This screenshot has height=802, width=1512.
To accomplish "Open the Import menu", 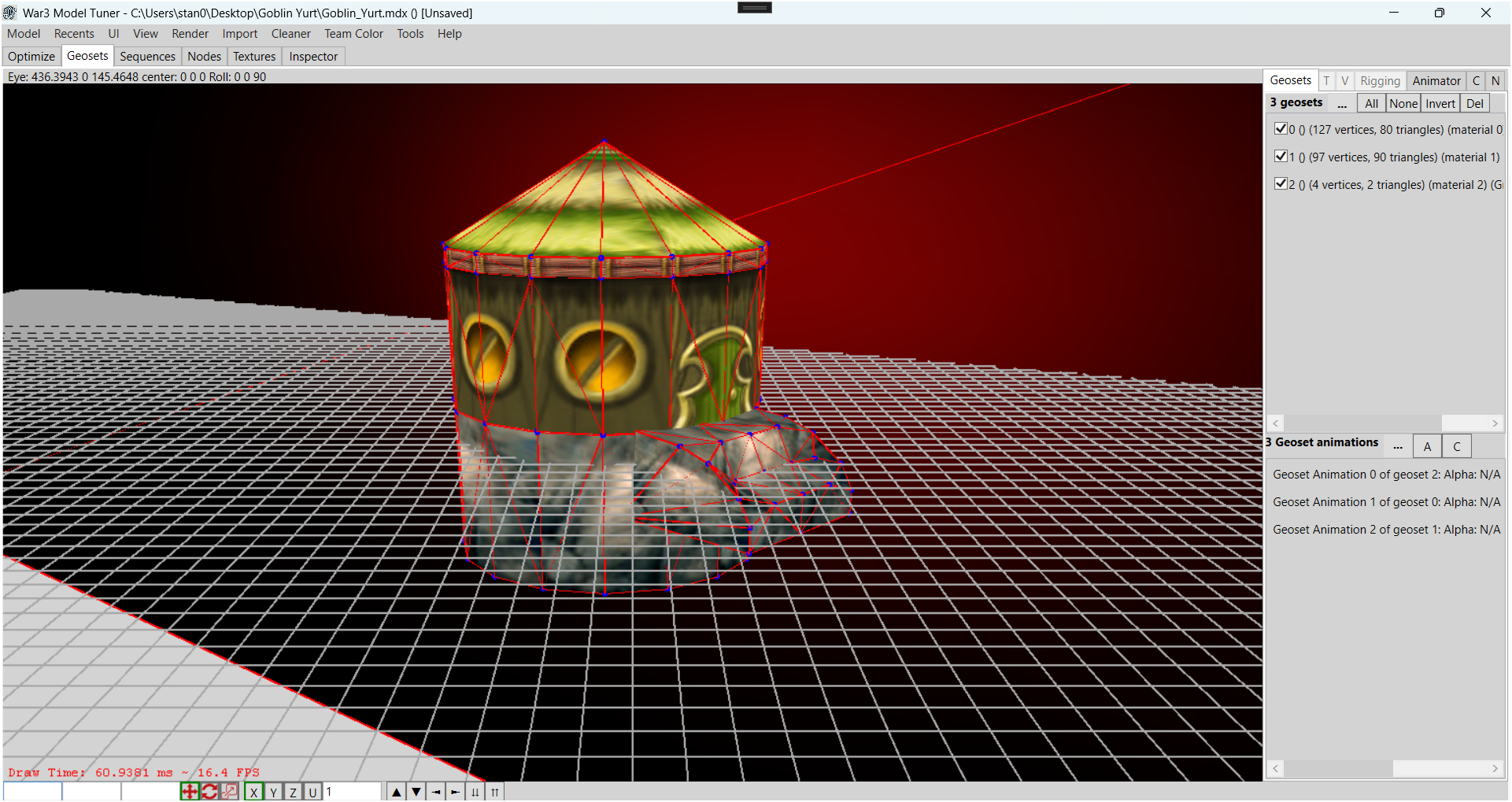I will (240, 34).
